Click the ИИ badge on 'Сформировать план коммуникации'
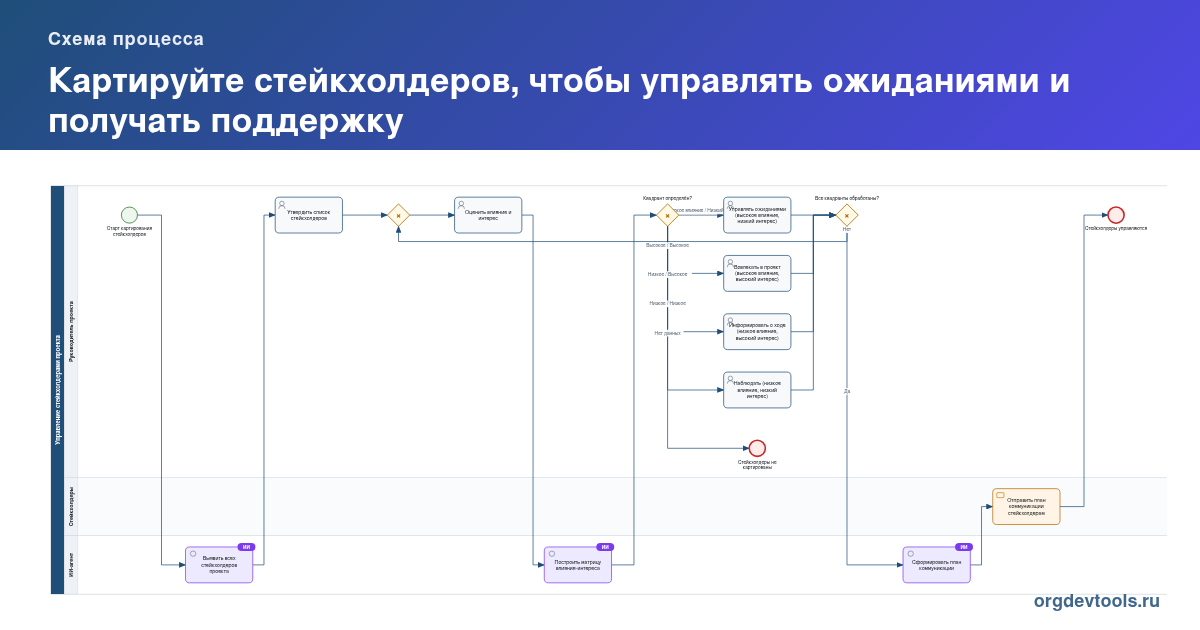Viewport: 1200px width, 630px height. pos(964,547)
